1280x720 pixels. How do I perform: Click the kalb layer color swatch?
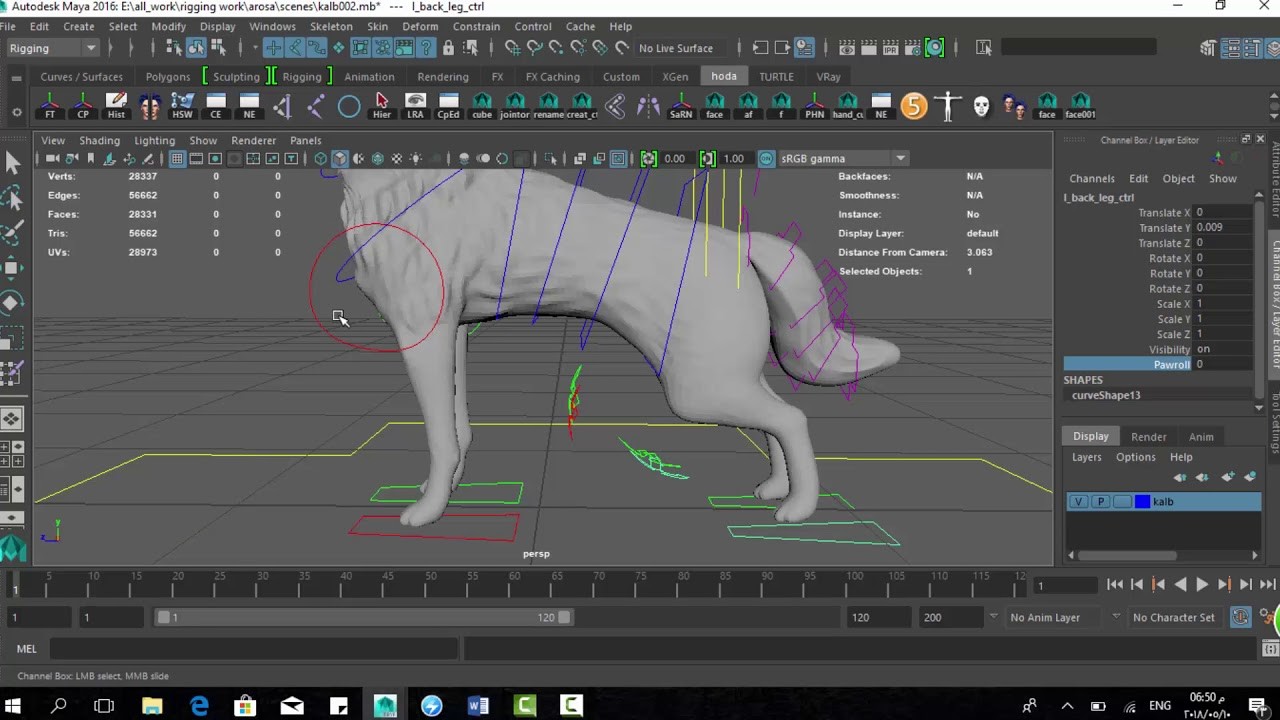[x=1142, y=501]
